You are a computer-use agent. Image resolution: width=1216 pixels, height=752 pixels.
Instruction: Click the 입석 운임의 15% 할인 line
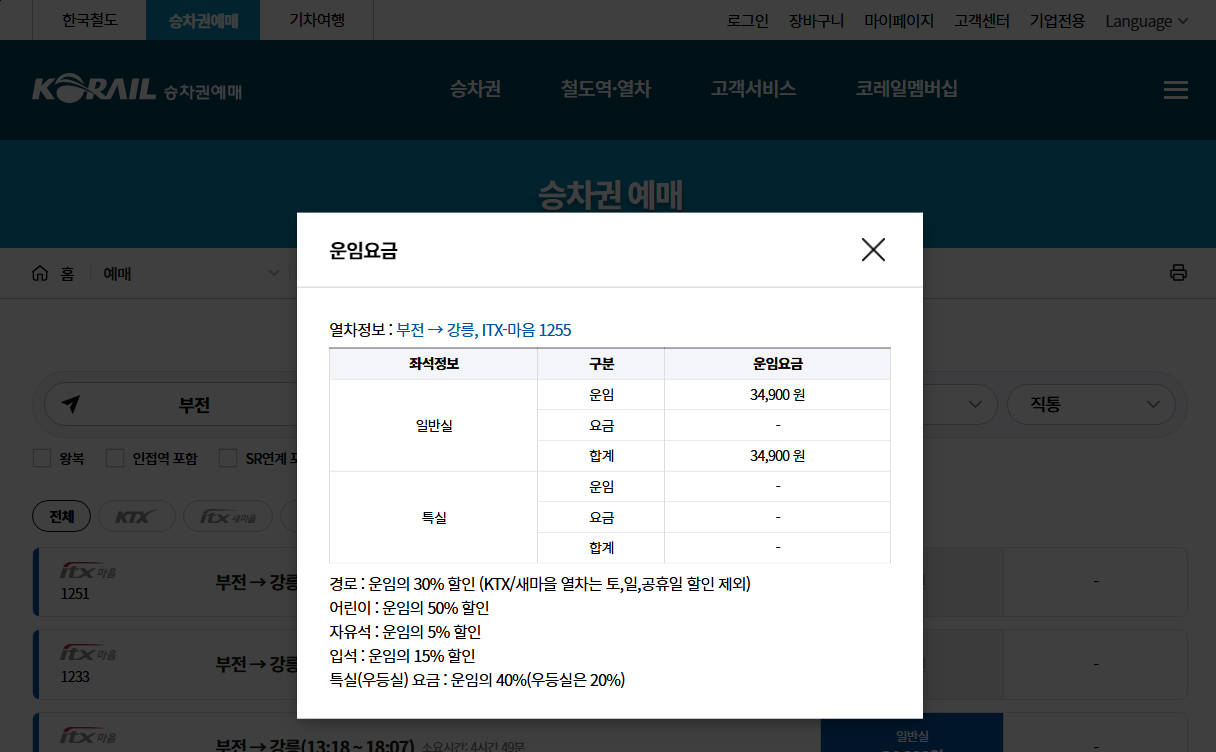(402, 656)
